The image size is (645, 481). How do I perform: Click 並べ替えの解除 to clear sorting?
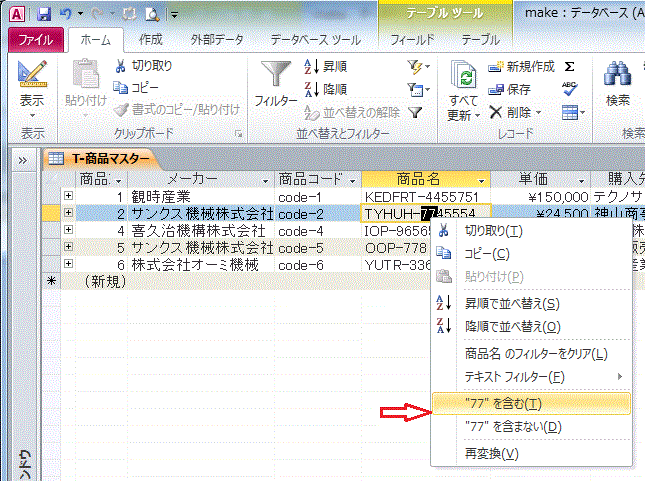(x=352, y=112)
